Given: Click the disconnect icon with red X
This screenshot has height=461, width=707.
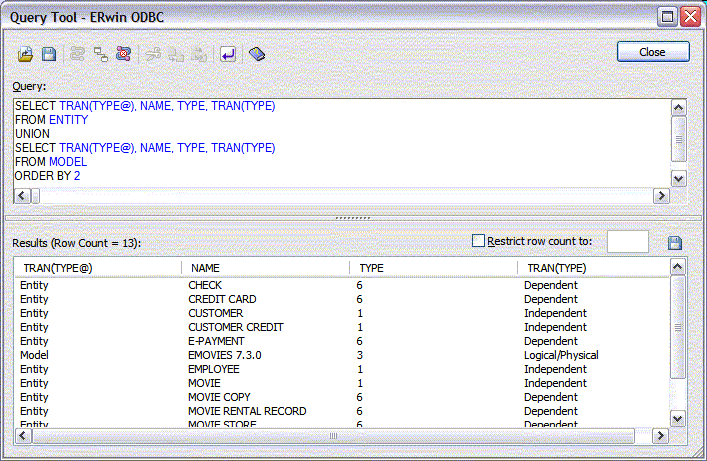Looking at the screenshot, I should 122,54.
